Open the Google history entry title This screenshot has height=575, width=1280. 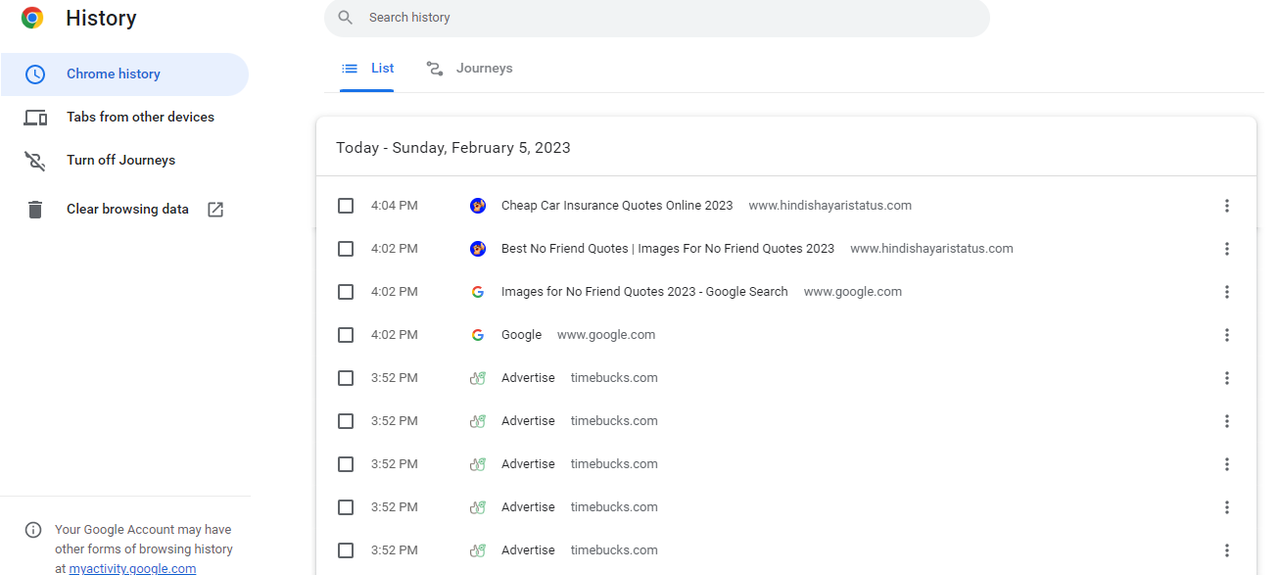point(522,335)
